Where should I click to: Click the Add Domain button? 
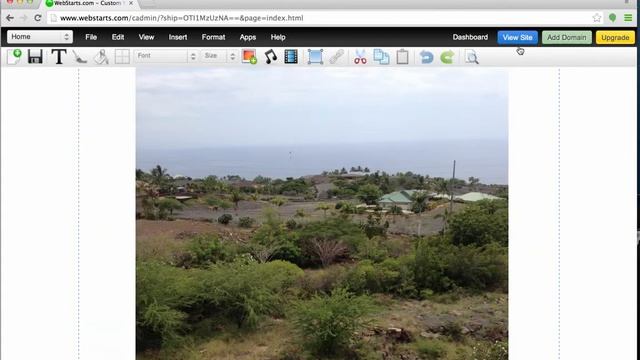coord(567,37)
